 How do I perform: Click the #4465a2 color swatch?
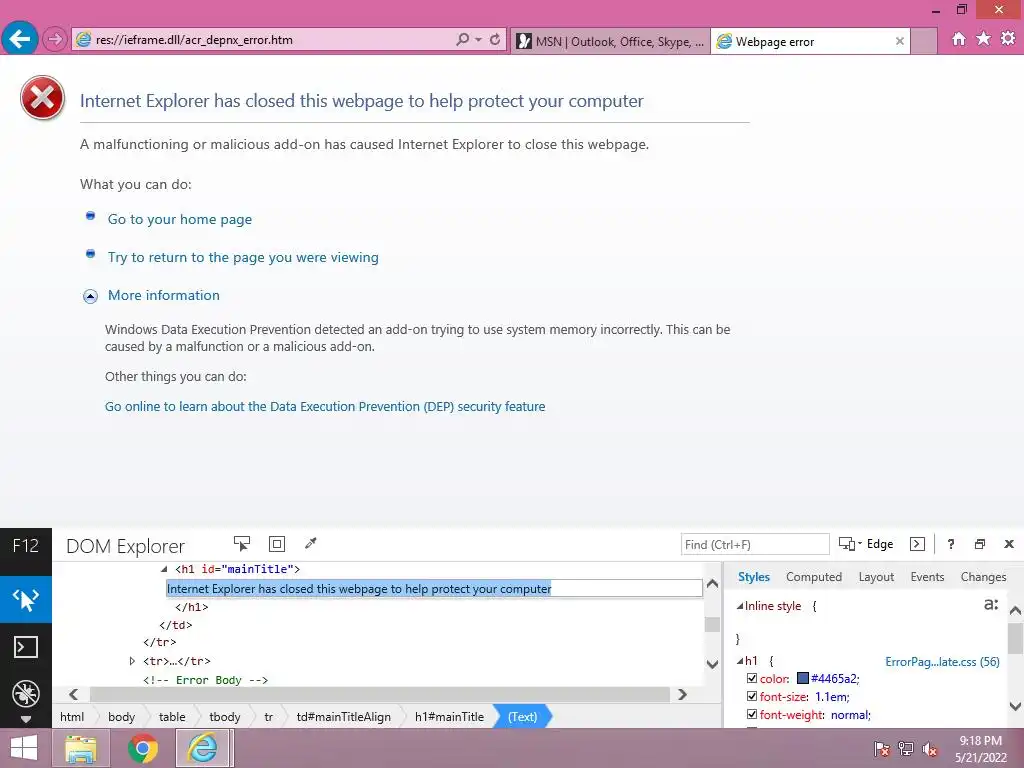[x=803, y=679]
